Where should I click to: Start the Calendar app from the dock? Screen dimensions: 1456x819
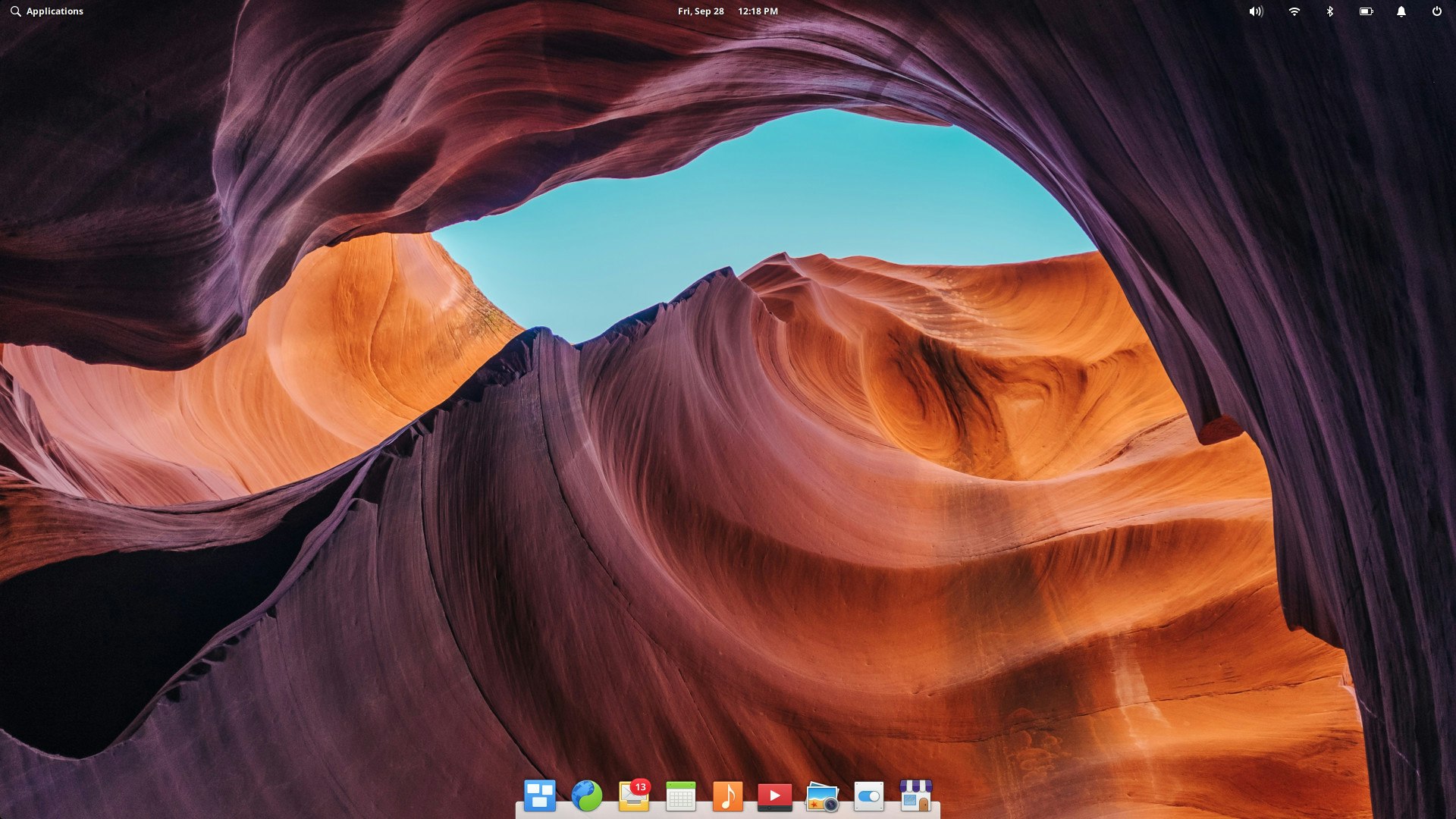tap(681, 796)
